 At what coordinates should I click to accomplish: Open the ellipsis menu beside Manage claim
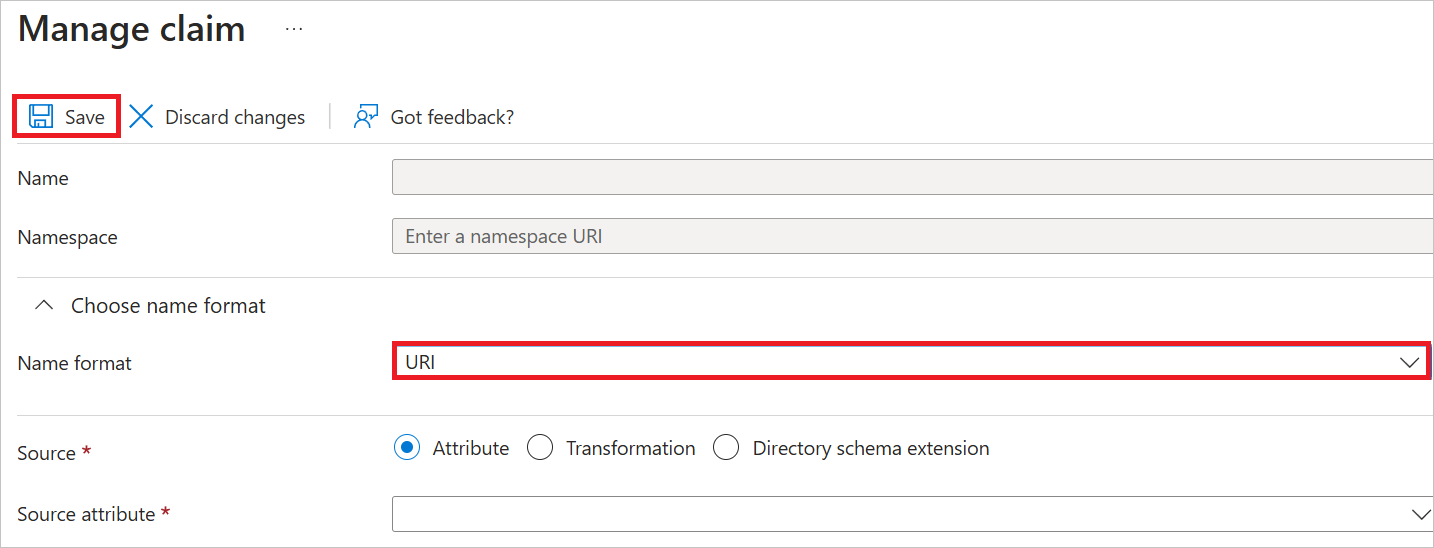tap(293, 30)
